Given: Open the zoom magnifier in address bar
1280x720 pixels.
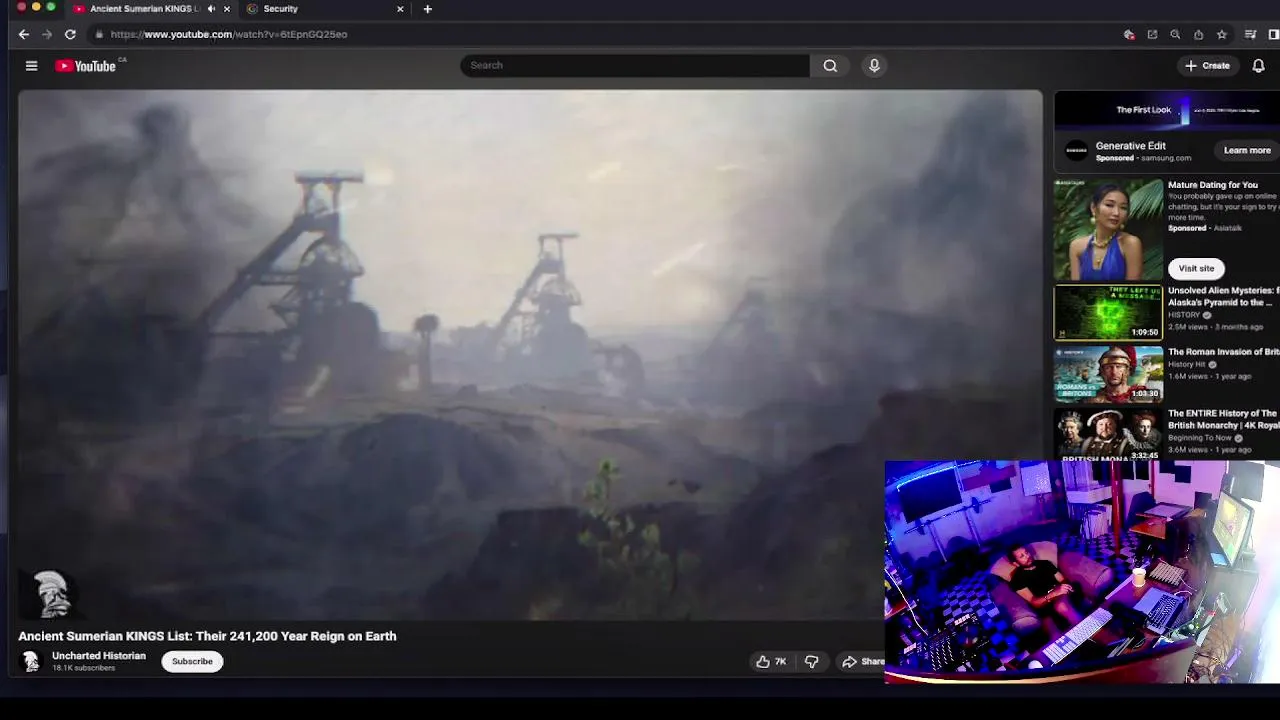Looking at the screenshot, I should tap(1175, 34).
